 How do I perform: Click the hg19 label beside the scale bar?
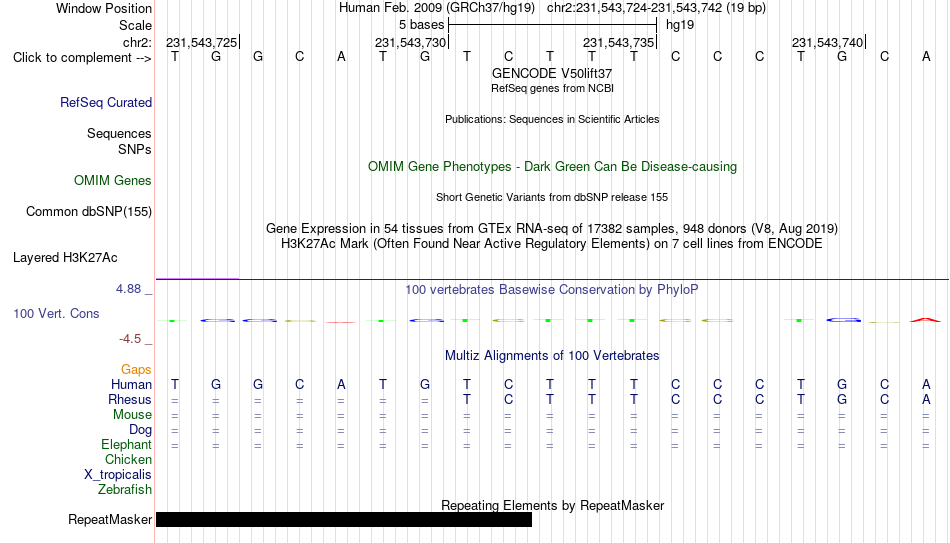pos(680,25)
